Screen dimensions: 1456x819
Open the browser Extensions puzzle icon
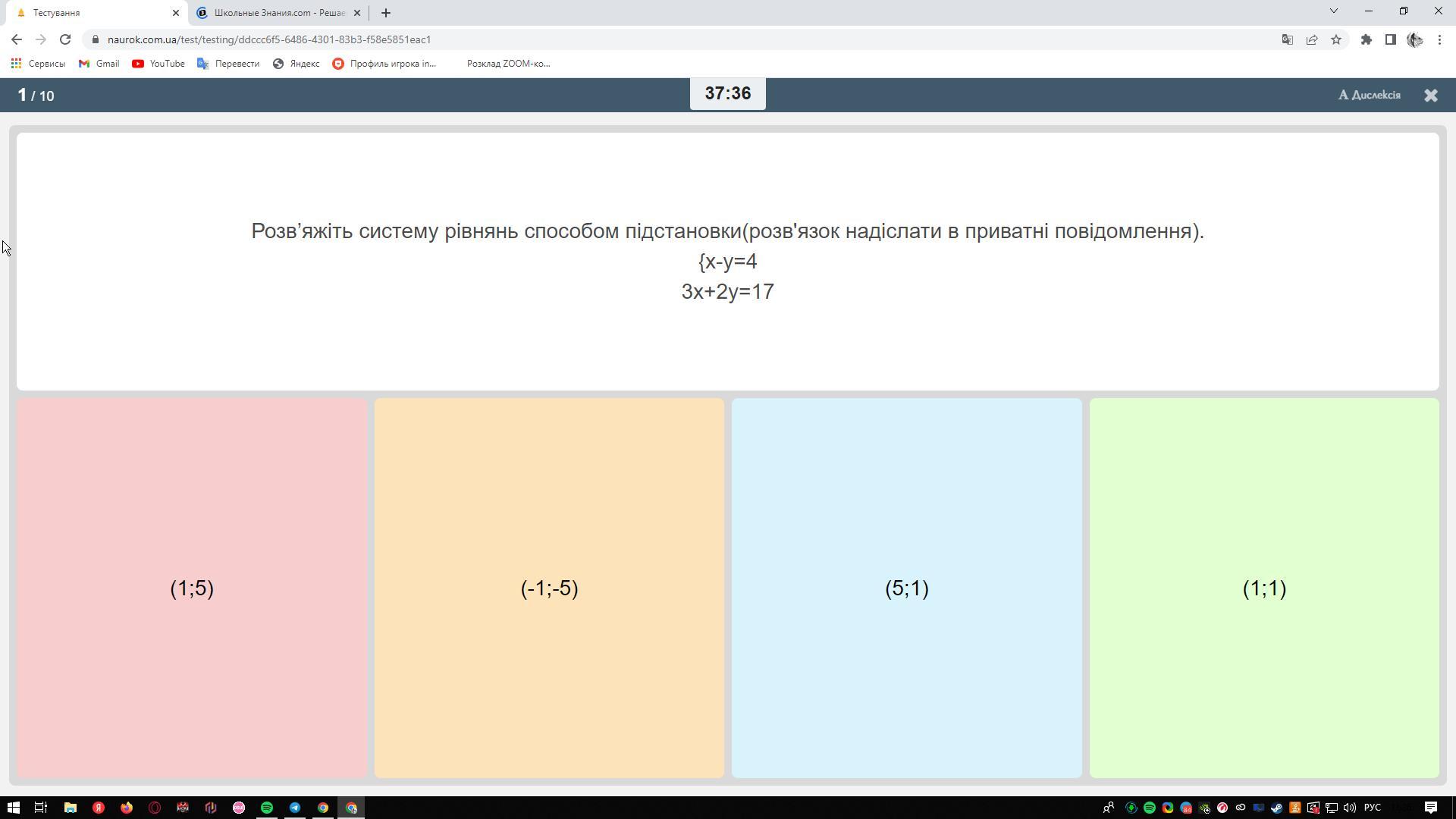(x=1366, y=39)
